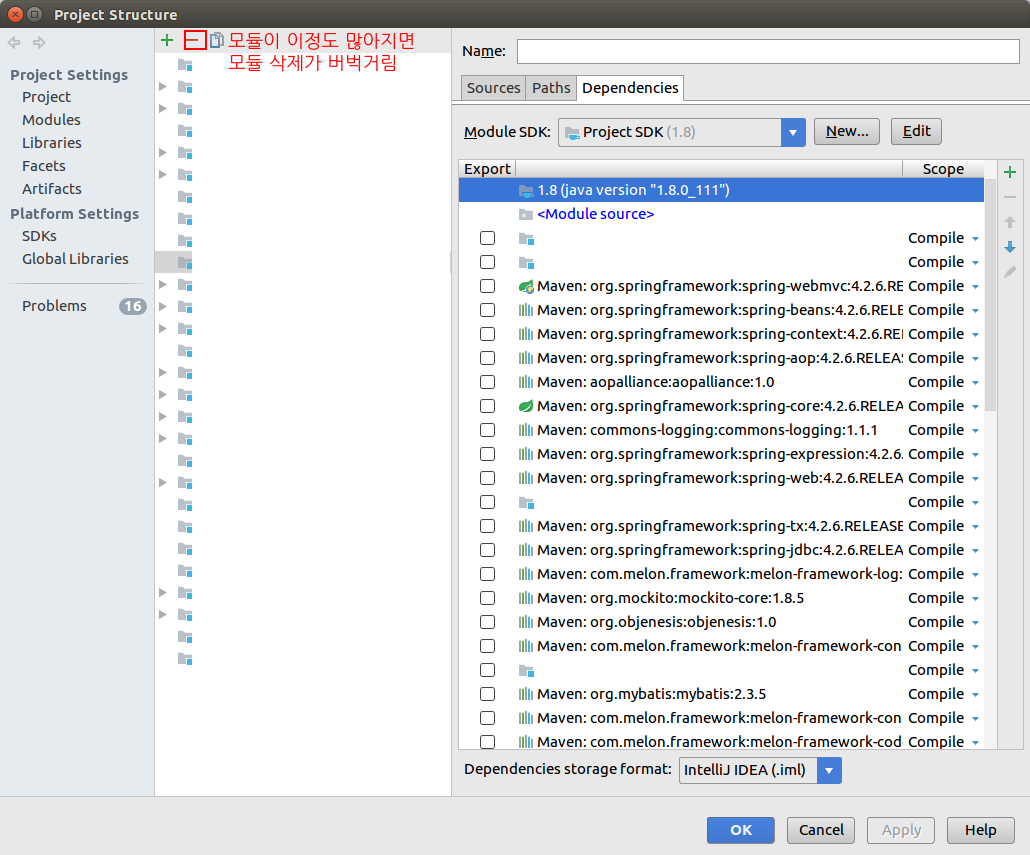This screenshot has height=855, width=1030.
Task: Switch to the Paths tab
Action: pyautogui.click(x=551, y=88)
